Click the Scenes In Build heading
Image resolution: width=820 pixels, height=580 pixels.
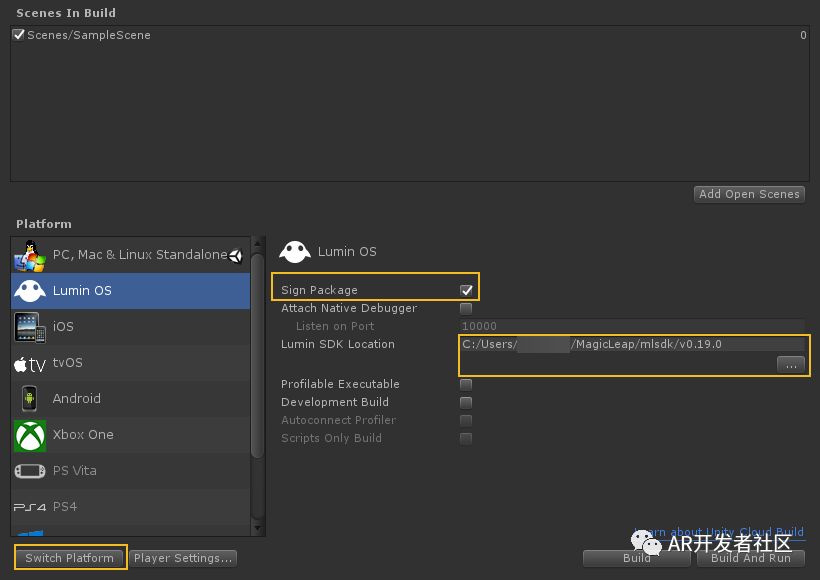(66, 13)
